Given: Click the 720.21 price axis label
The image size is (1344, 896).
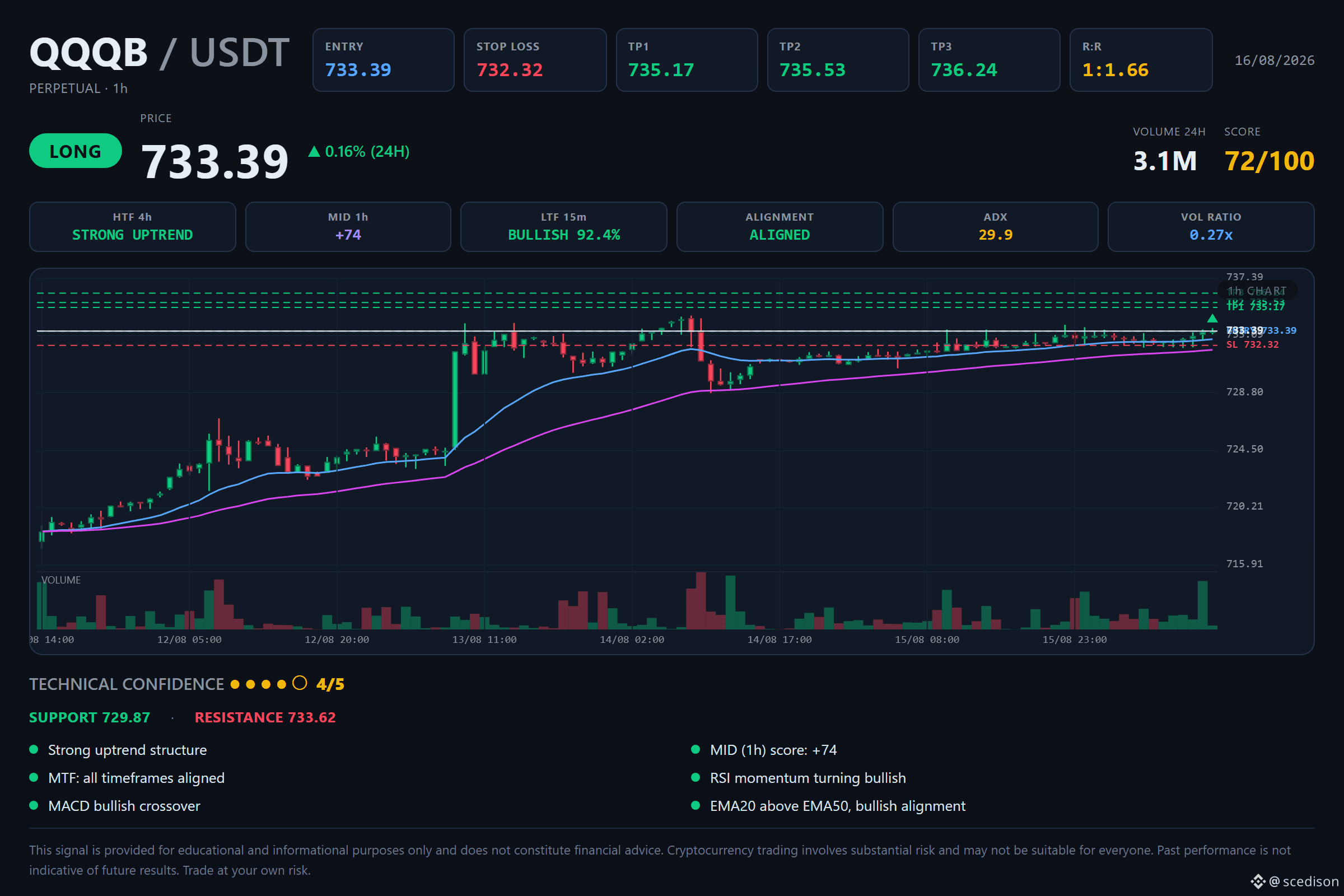Looking at the screenshot, I should 1244,506.
